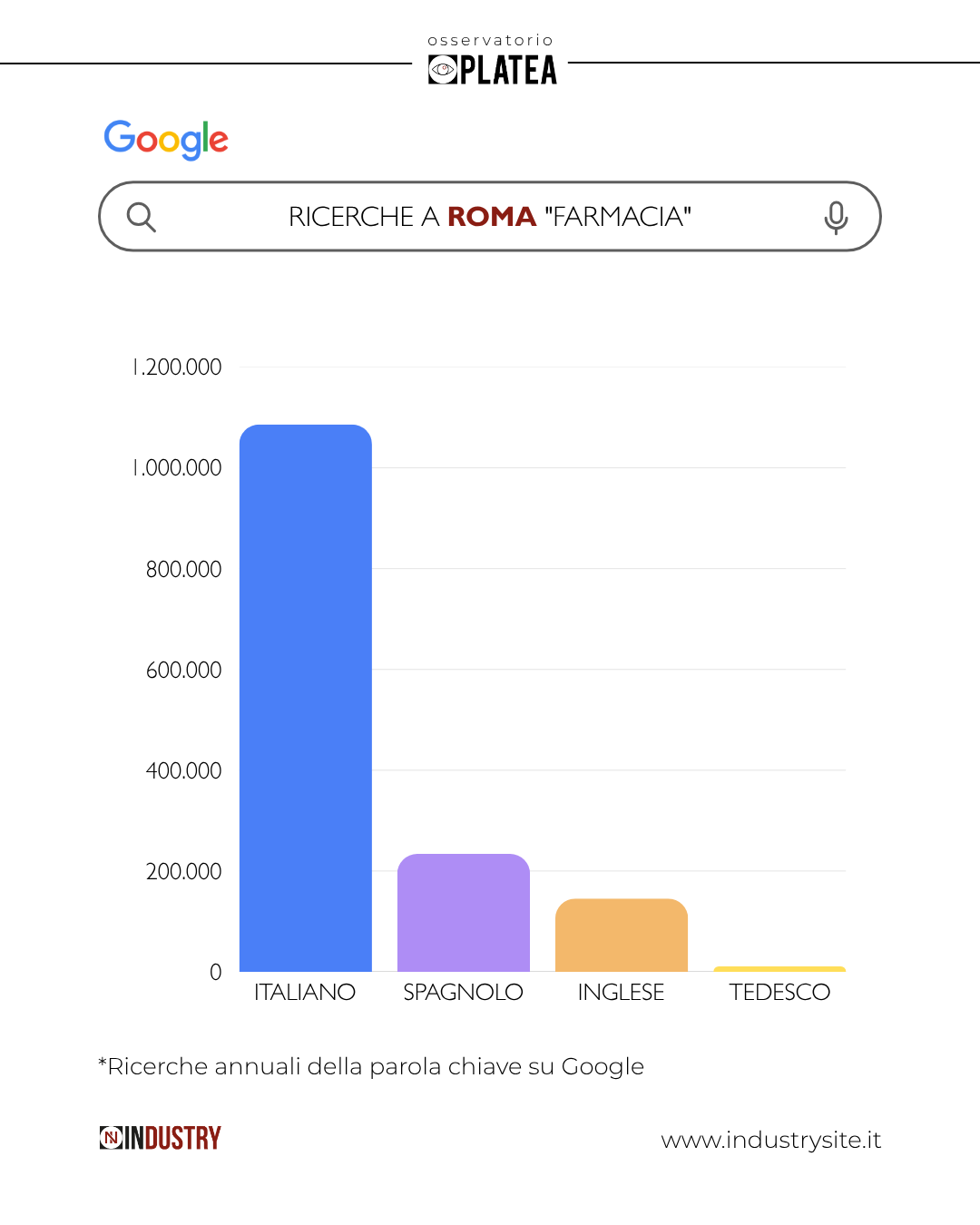Image resolution: width=980 pixels, height=1225 pixels.
Task: Click the osservatorio text above the logo
Action: (490, 40)
